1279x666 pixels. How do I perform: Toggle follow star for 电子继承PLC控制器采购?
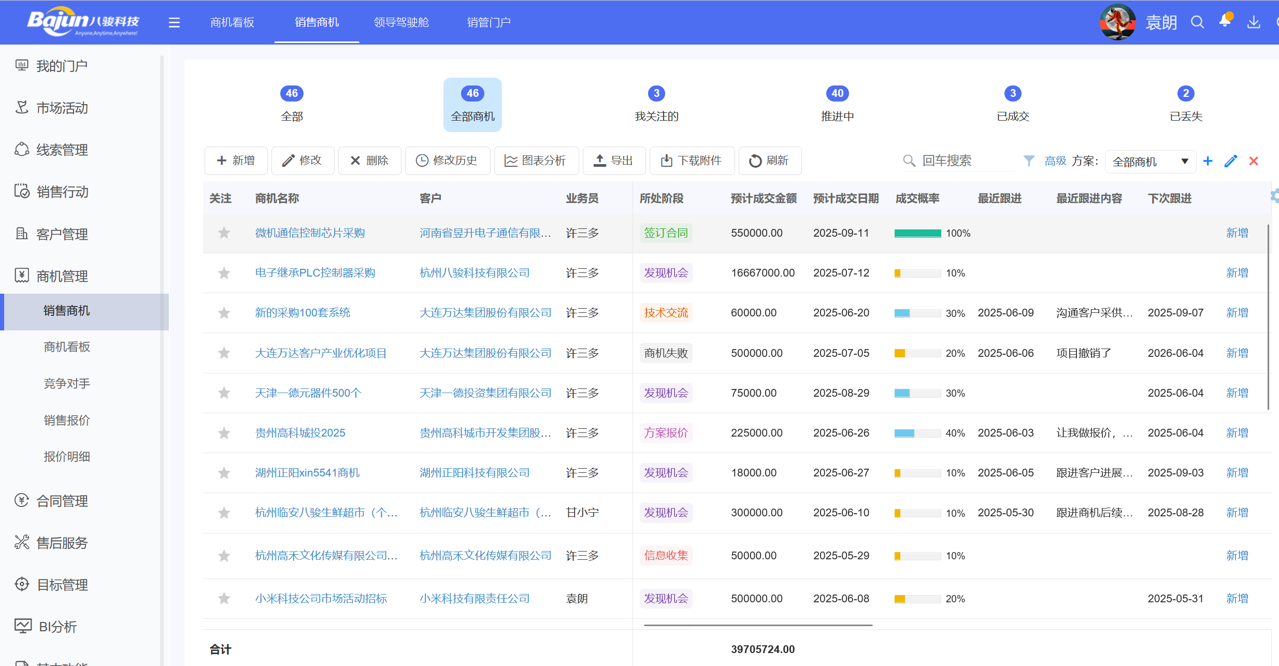point(224,273)
